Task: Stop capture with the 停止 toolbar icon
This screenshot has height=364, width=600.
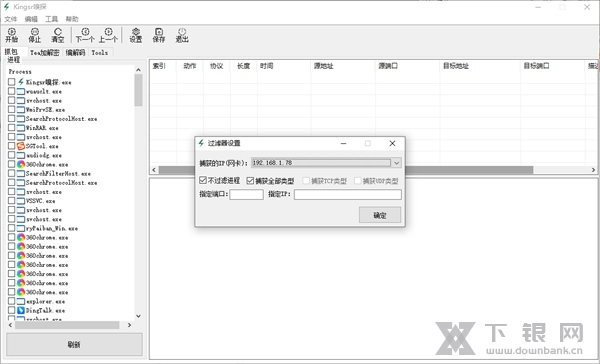Action: coord(34,35)
